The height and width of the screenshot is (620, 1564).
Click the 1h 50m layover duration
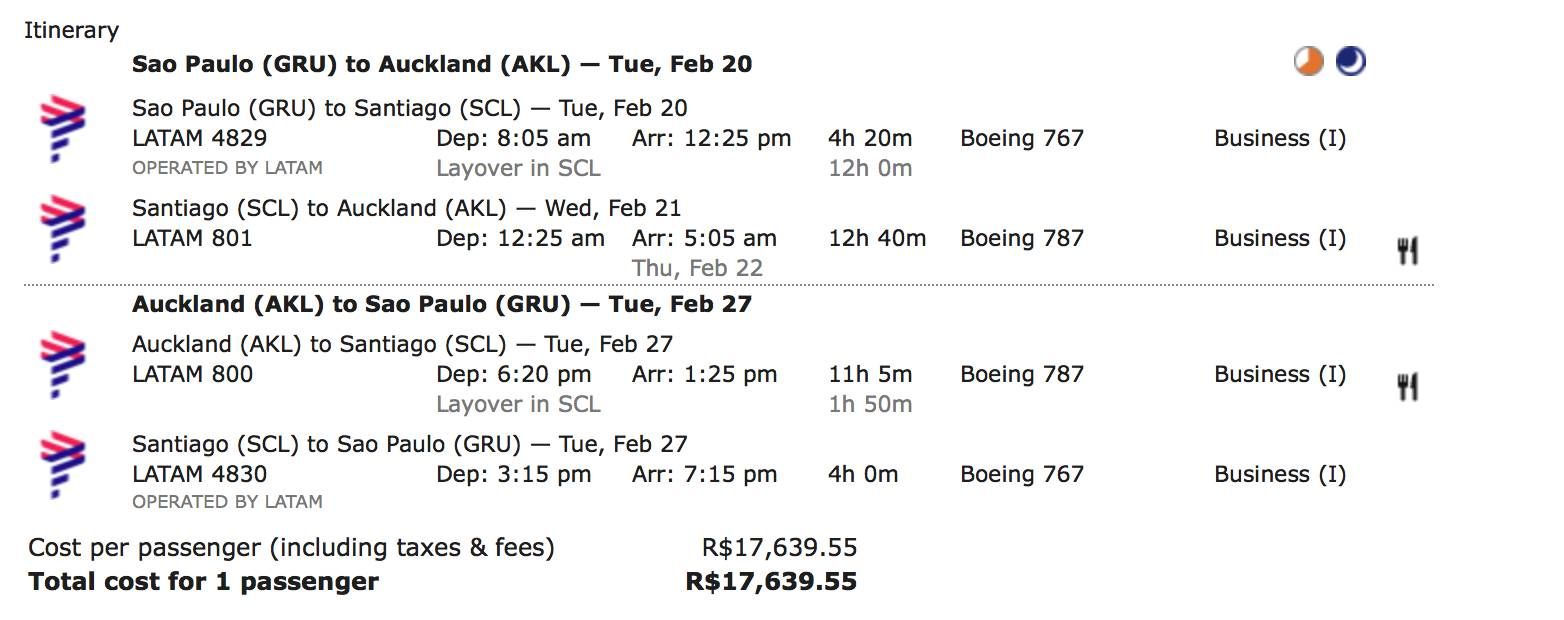point(870,404)
